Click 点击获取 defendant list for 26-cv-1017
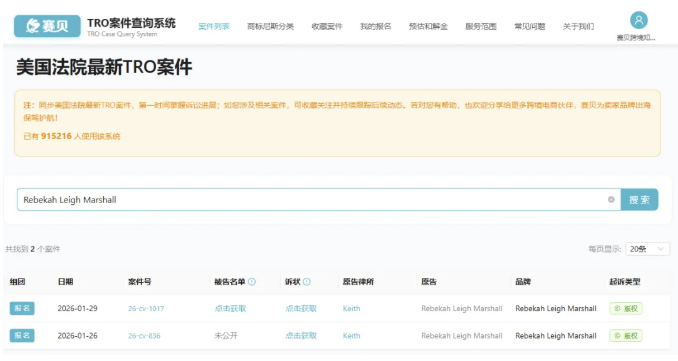Image resolution: width=678 pixels, height=361 pixels. (230, 309)
